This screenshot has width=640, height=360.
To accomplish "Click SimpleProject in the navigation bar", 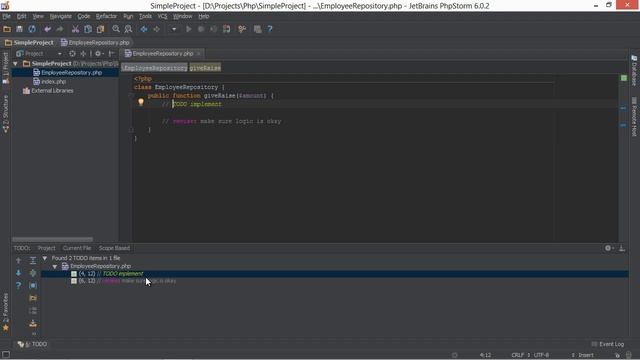I will pyautogui.click(x=29, y=42).
